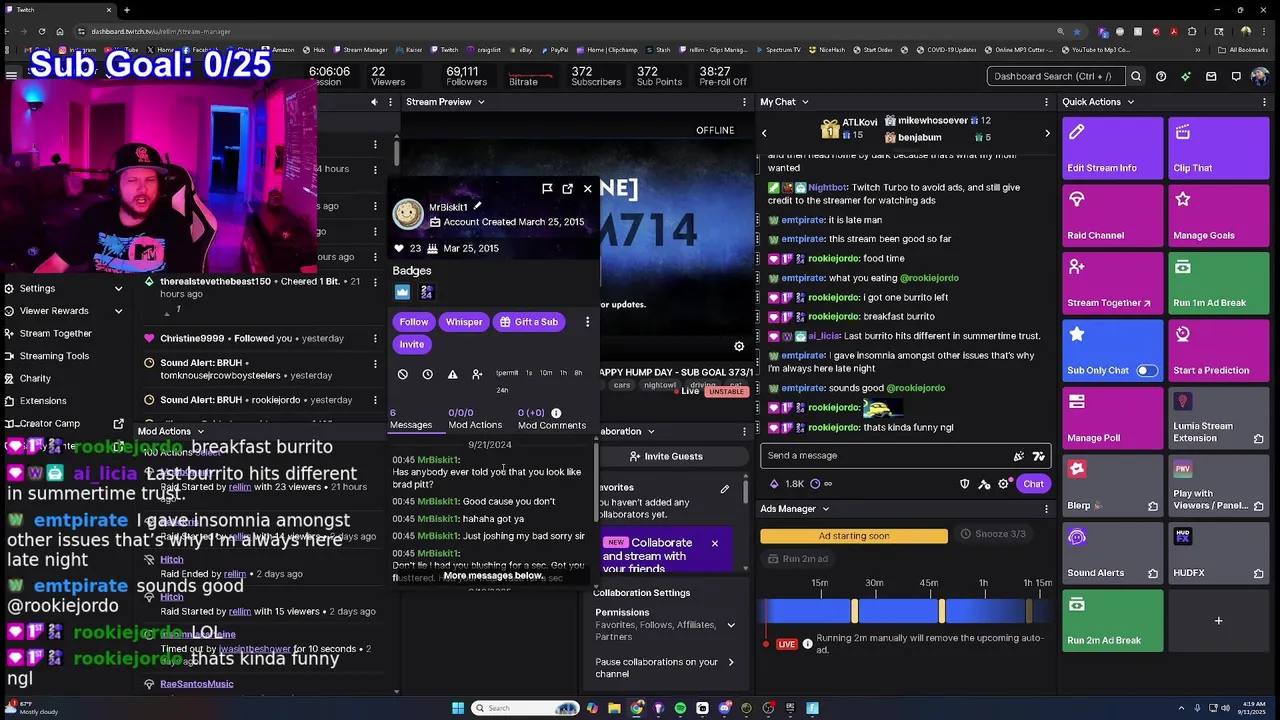Click the purple Chat send button
This screenshot has width=1280, height=720.
click(1033, 484)
